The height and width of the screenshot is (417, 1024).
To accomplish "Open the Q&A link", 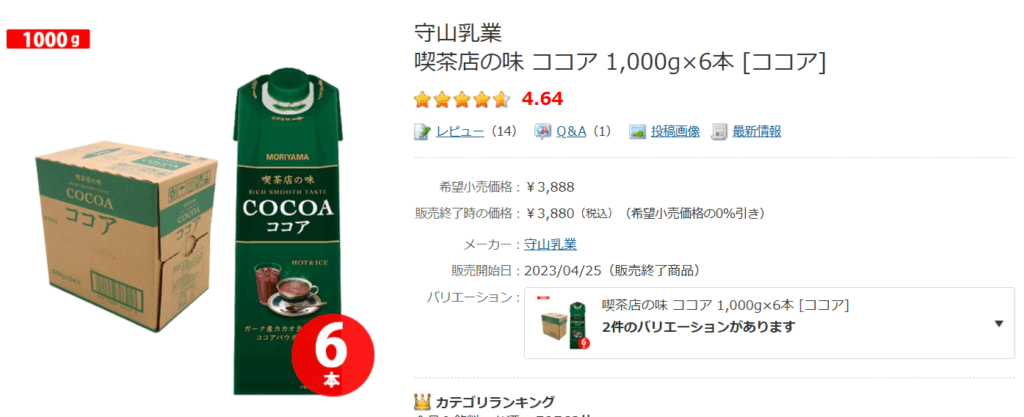I will (x=571, y=131).
